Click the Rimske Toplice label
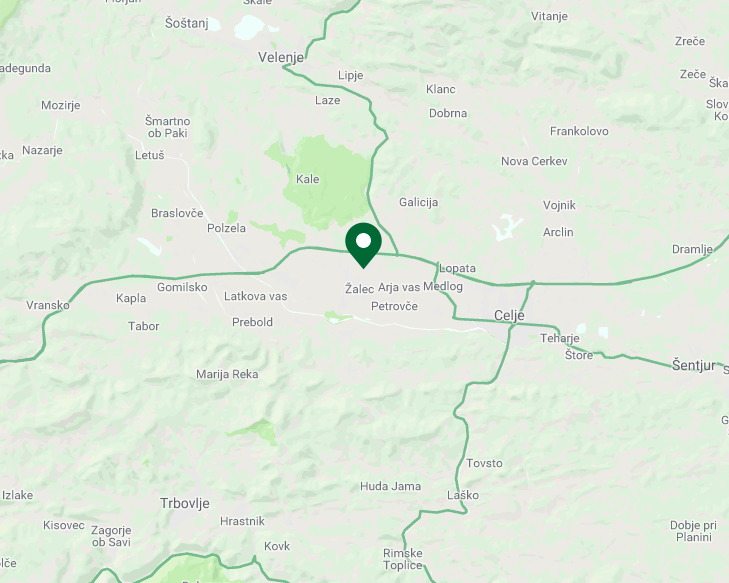Viewport: 729px width, 583px height. tap(403, 559)
